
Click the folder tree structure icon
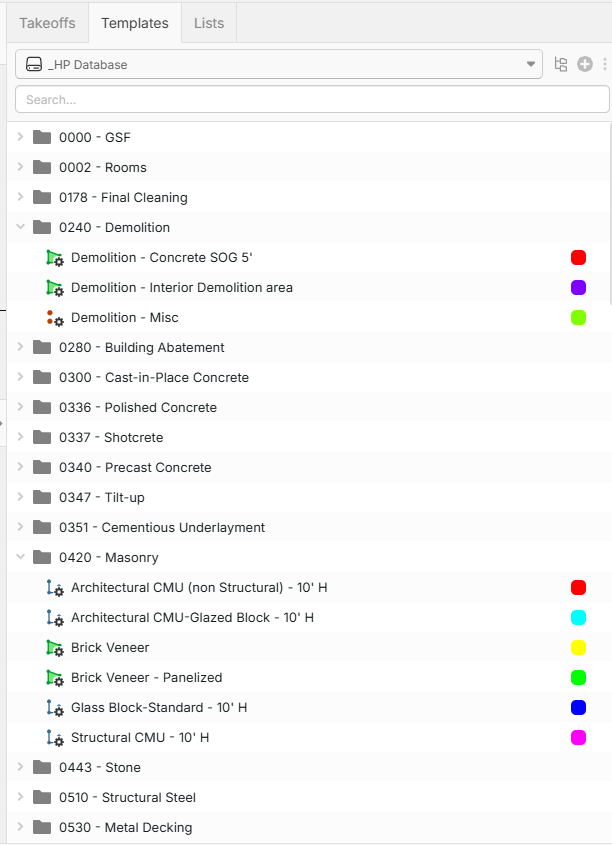(561, 65)
